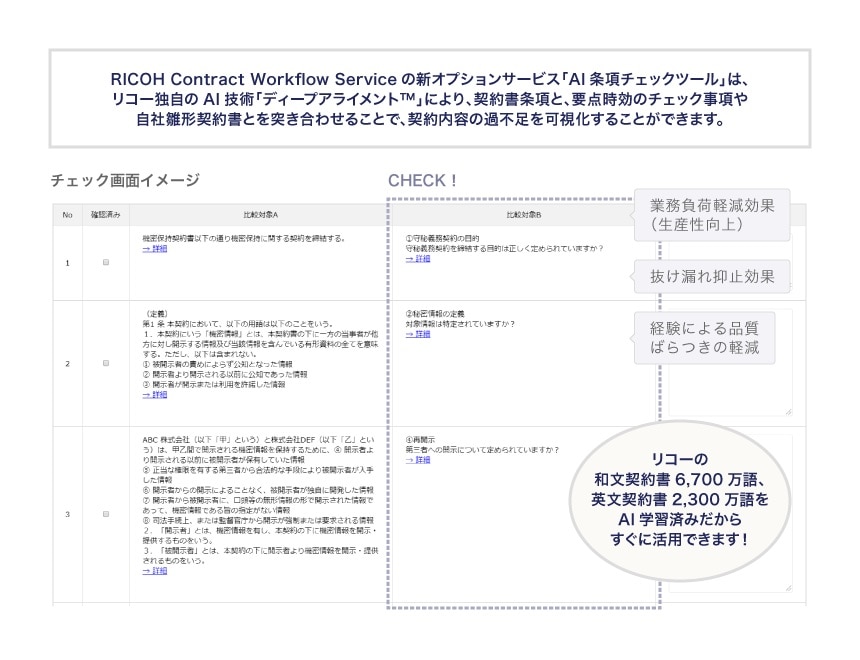Open 詳細 link under 機密保持契約書 clause in row 1
Screen dimensions: 860x660
click(x=154, y=248)
